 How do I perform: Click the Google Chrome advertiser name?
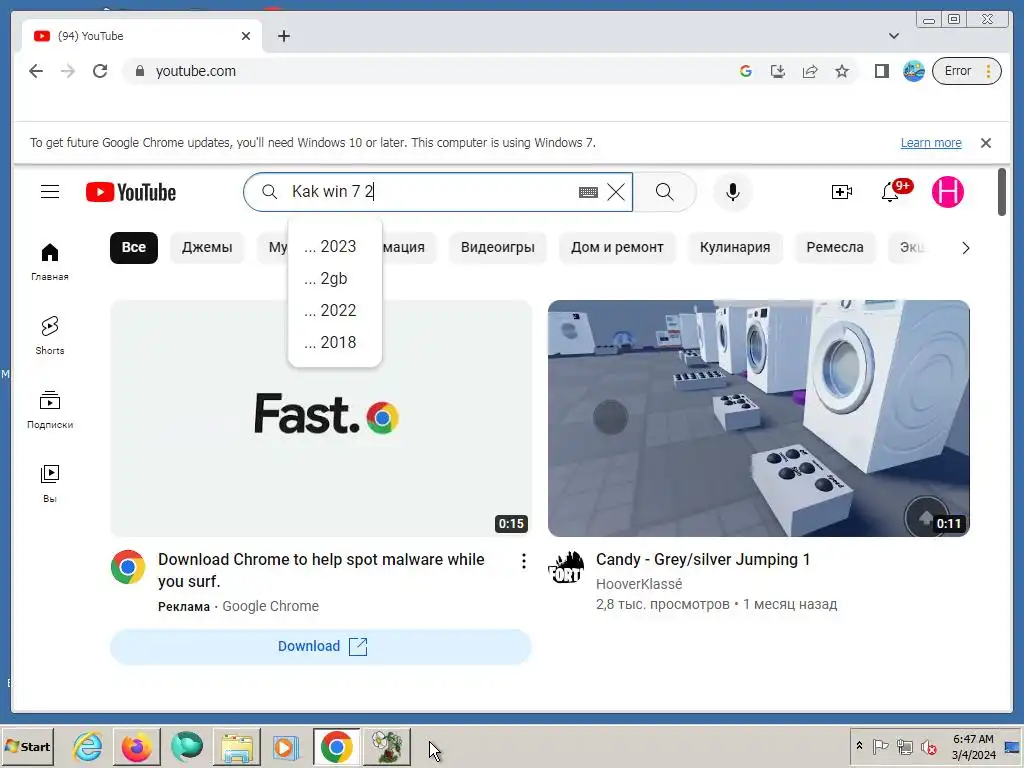coord(270,606)
